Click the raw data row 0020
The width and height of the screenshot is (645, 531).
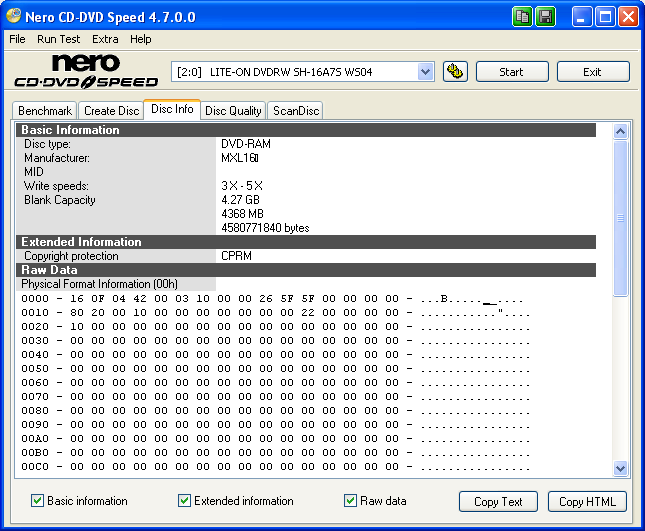tap(275, 327)
